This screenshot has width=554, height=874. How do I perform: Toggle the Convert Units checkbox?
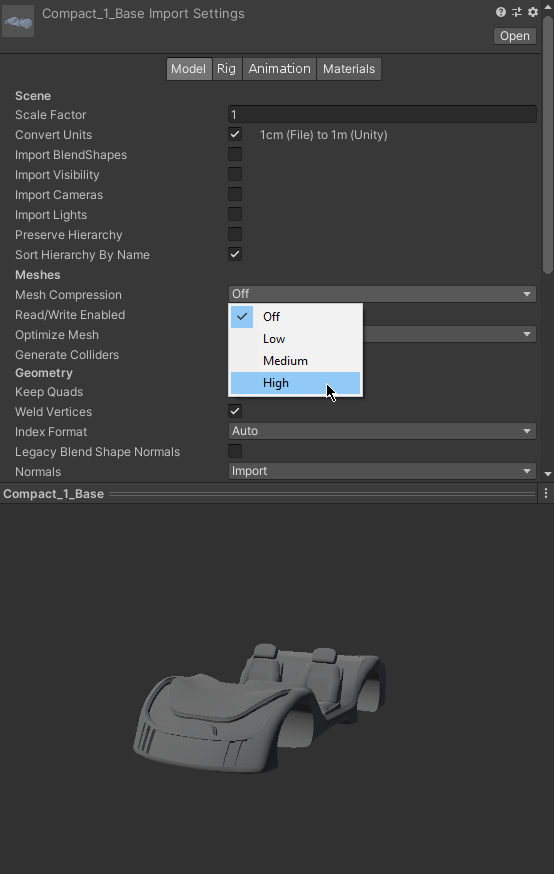point(235,134)
